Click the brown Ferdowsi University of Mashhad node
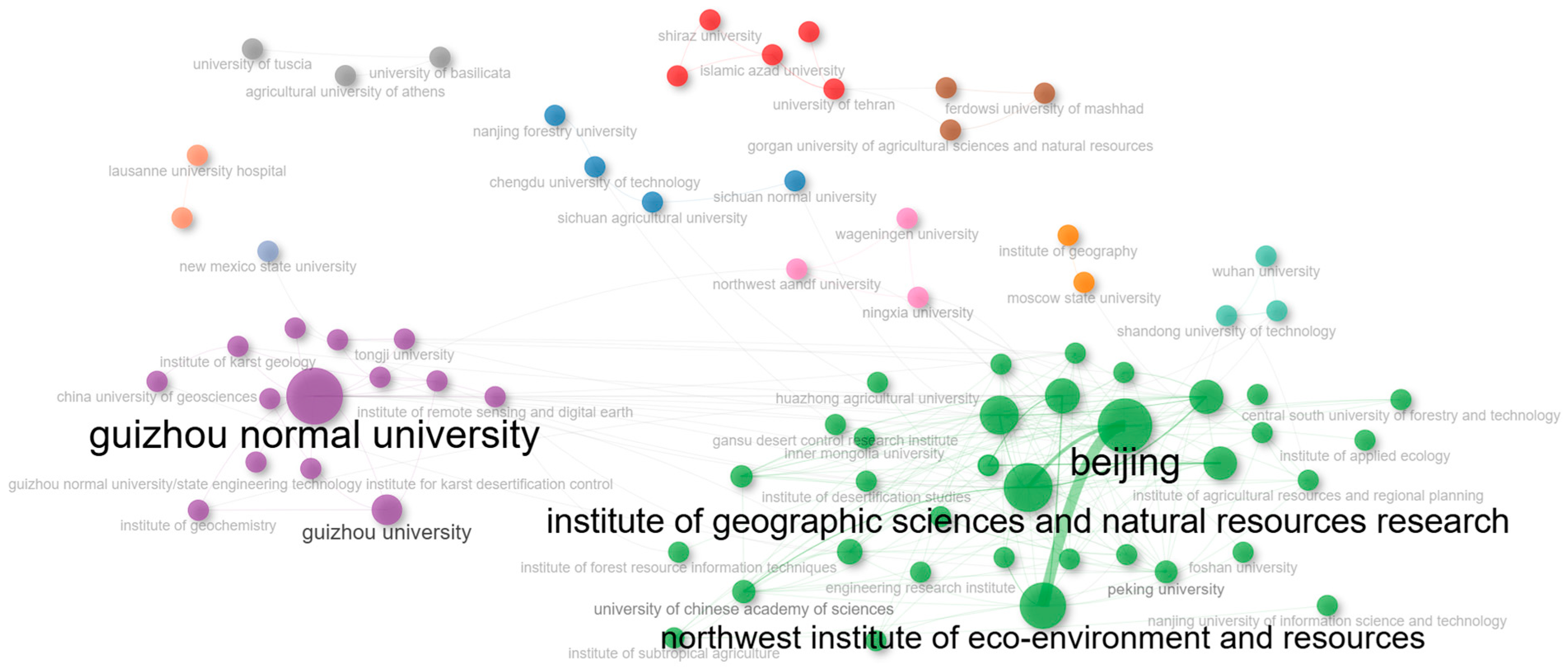The image size is (1568, 670). [1044, 93]
